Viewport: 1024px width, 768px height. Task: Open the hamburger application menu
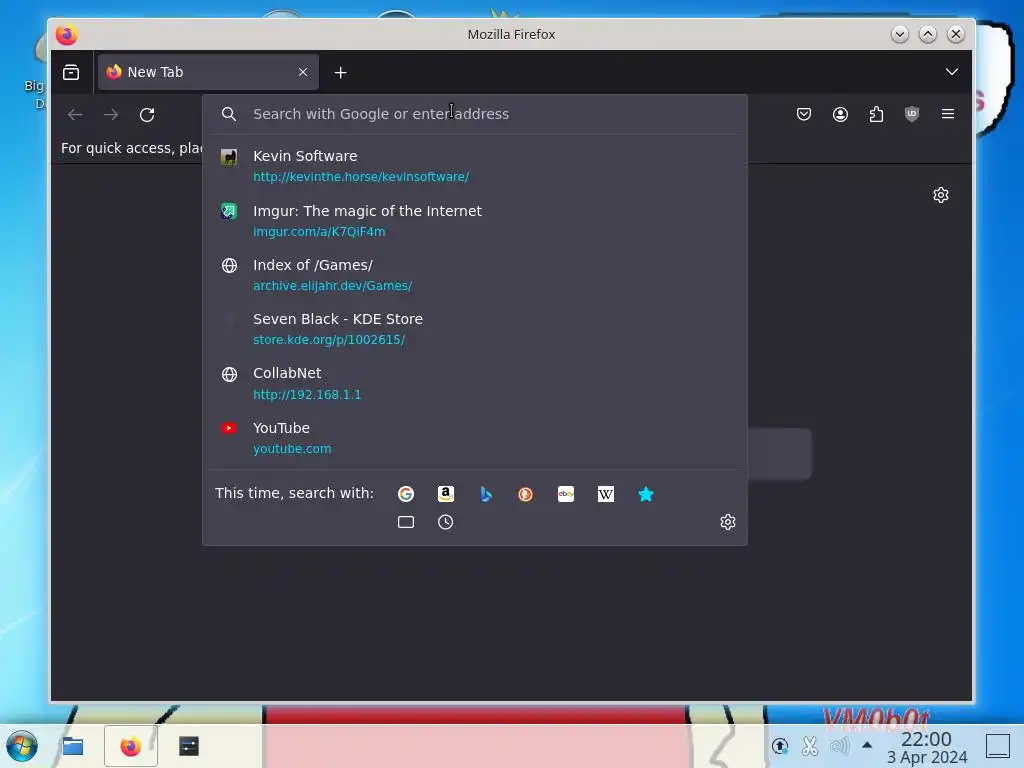(948, 114)
